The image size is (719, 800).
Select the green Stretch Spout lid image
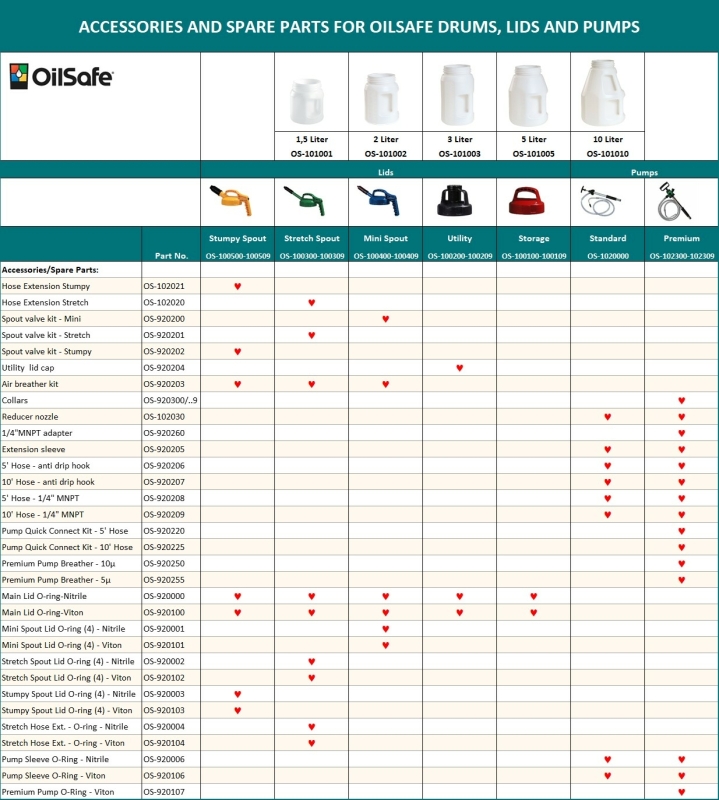click(x=311, y=201)
